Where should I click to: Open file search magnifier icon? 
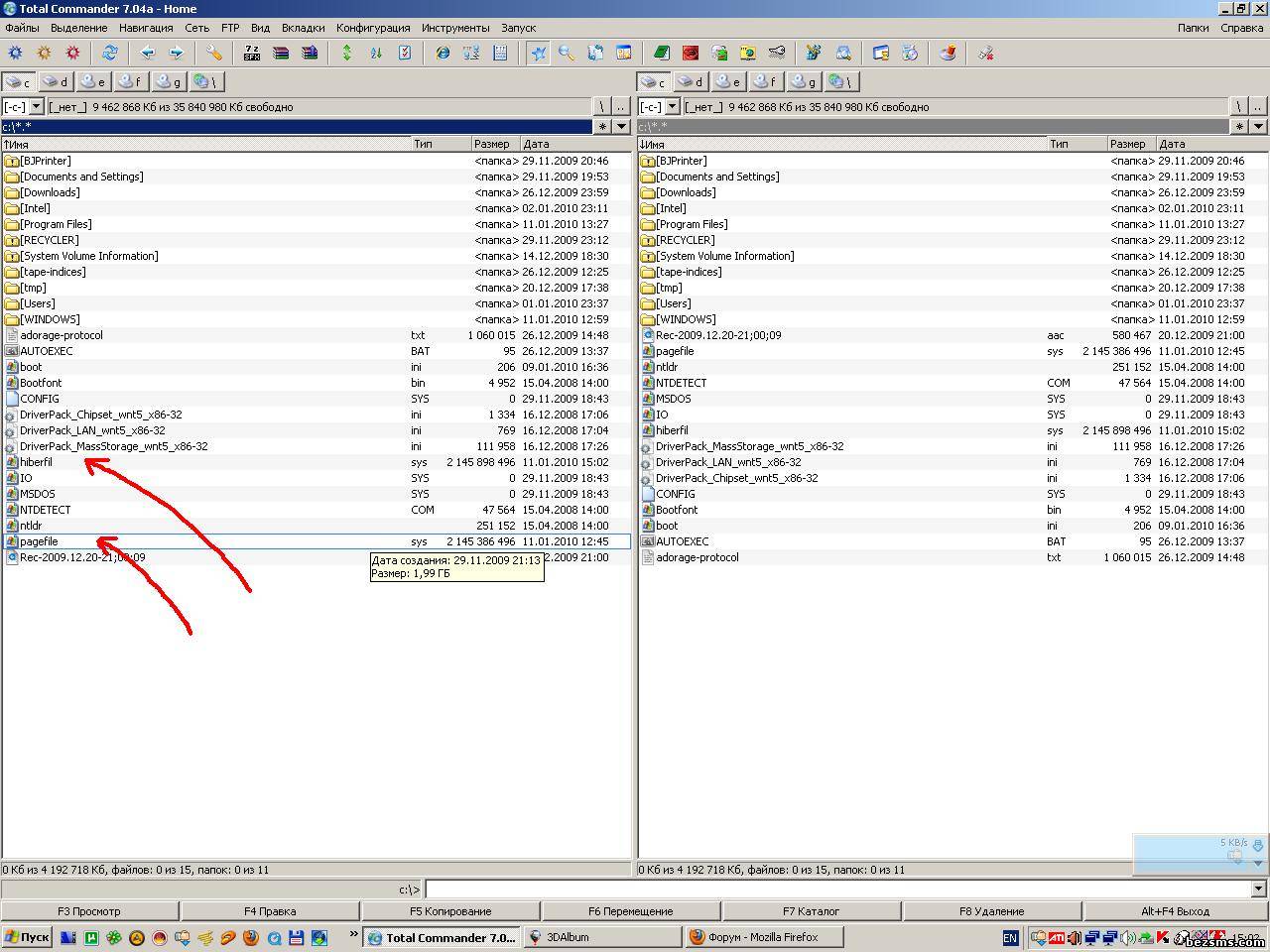click(x=567, y=53)
